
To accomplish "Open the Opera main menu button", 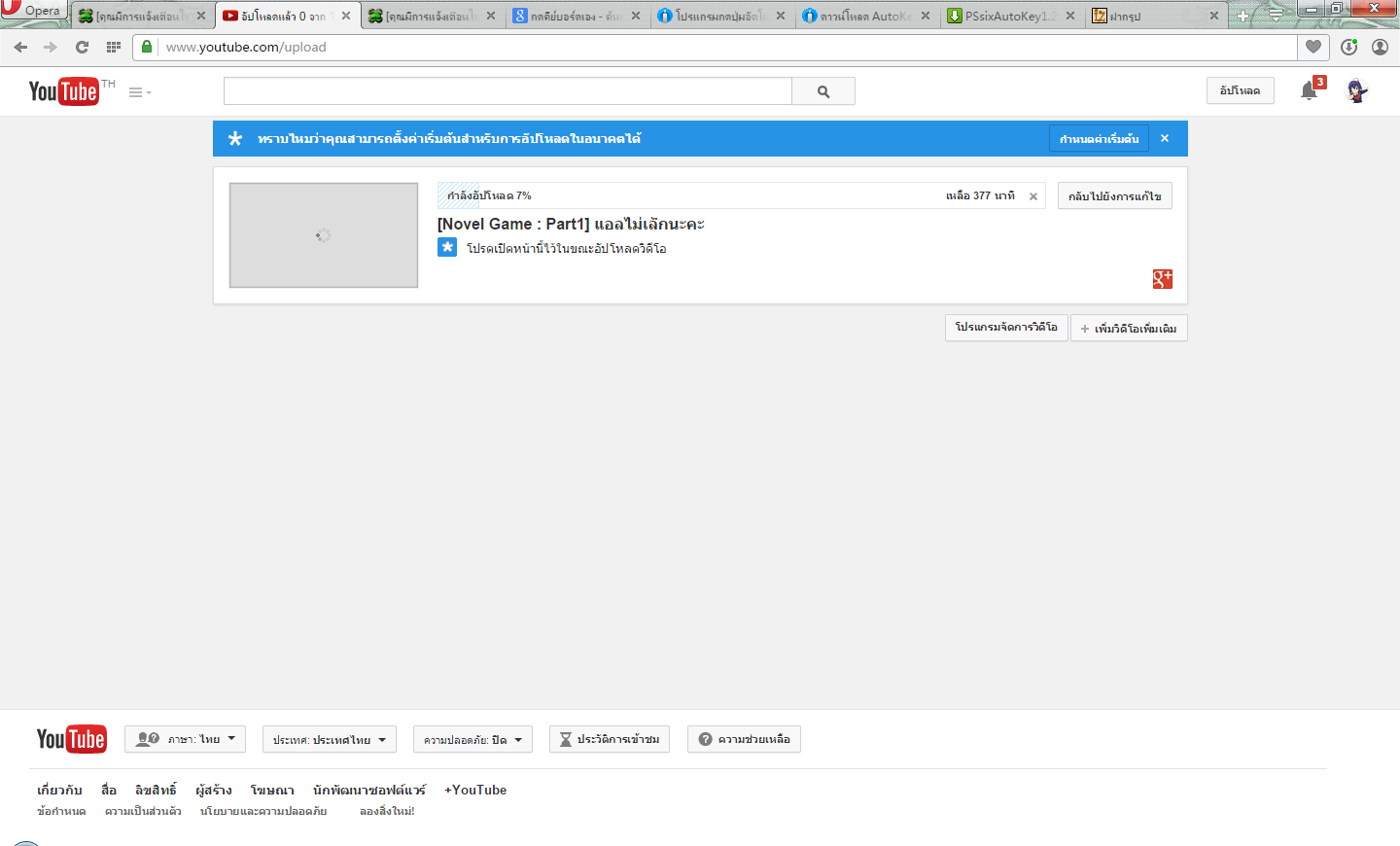I will tap(33, 11).
